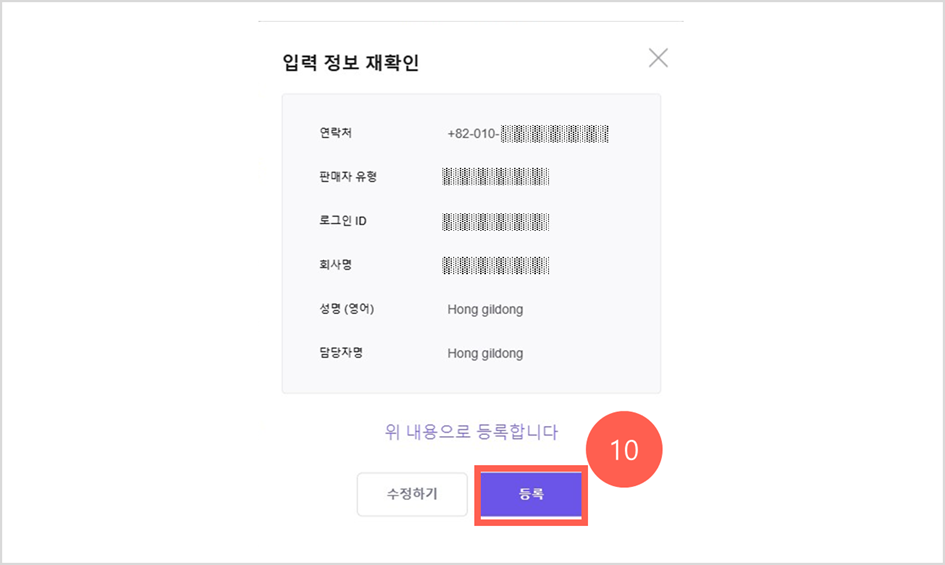Close the 입력 정보 재확인 dialog
Image resolution: width=945 pixels, height=565 pixels.
[658, 58]
